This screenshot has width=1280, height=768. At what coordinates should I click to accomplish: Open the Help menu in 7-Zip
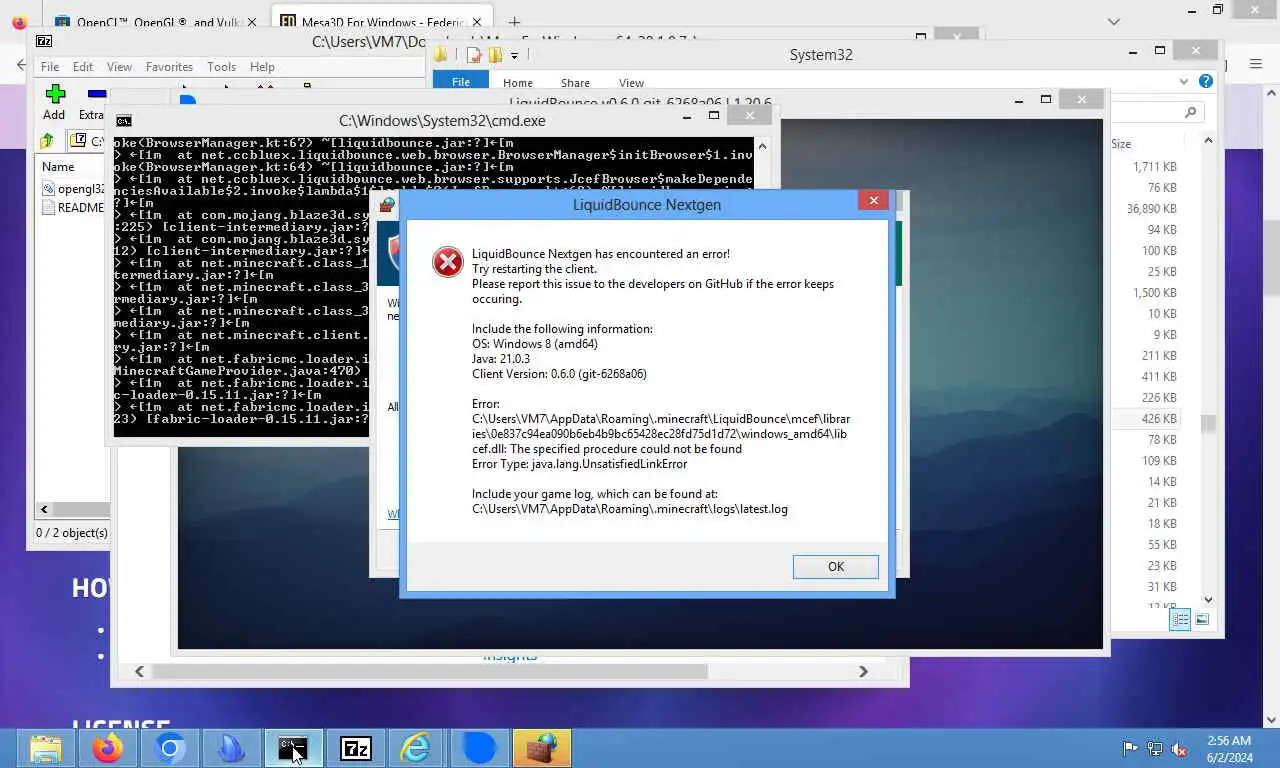click(x=262, y=67)
